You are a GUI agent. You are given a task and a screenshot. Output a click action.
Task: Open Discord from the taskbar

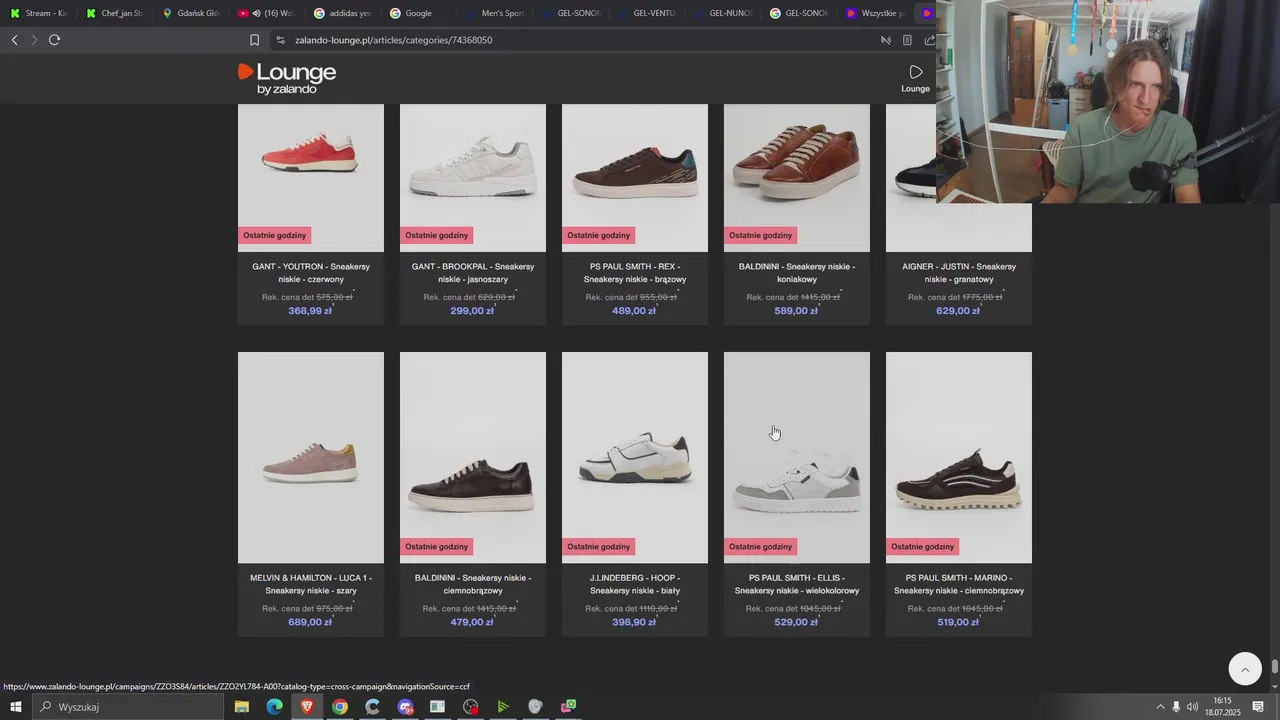(x=405, y=707)
